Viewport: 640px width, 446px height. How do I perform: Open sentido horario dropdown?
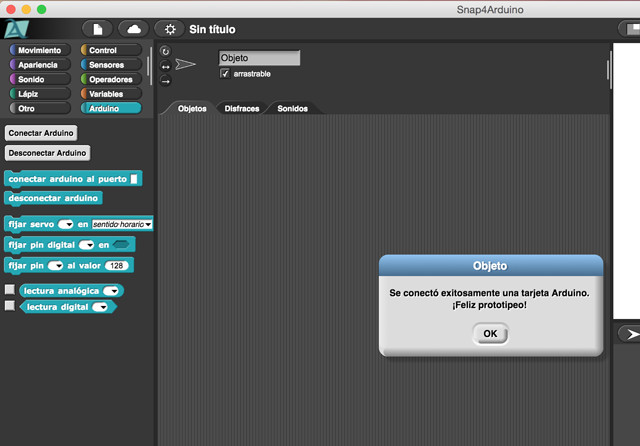[x=122, y=224]
